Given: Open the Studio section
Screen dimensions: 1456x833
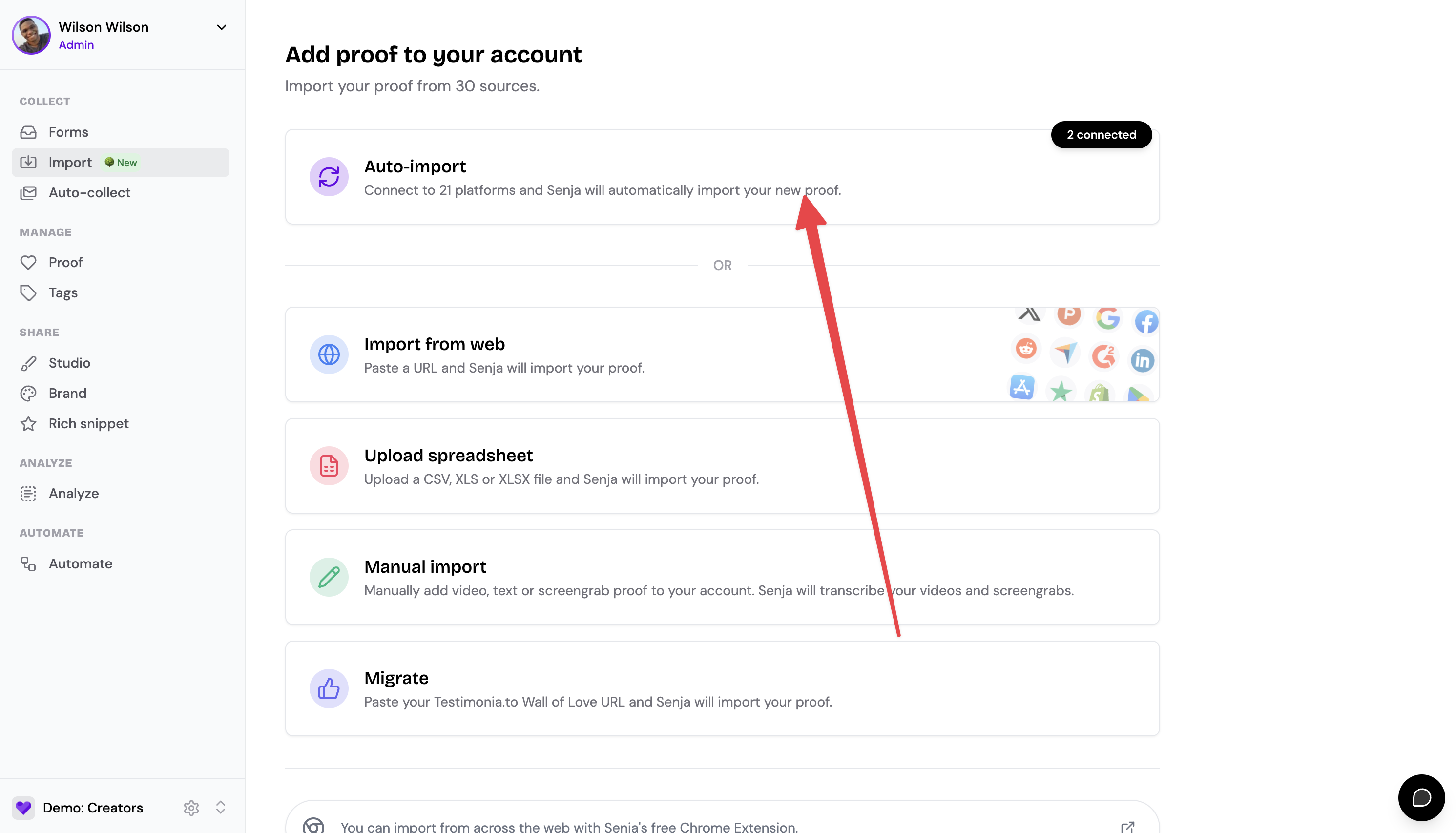Looking at the screenshot, I should [121, 363].
